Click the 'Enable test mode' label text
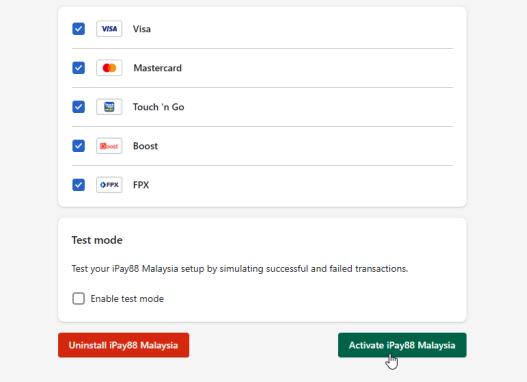Viewport: 527px width, 382px height. [x=127, y=299]
